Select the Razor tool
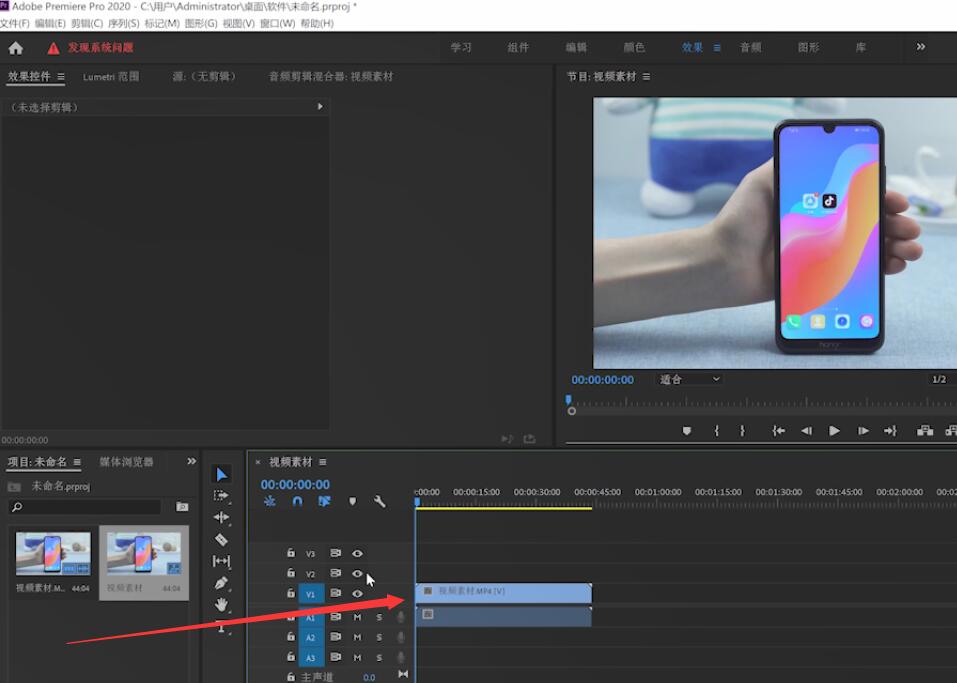 [221, 540]
